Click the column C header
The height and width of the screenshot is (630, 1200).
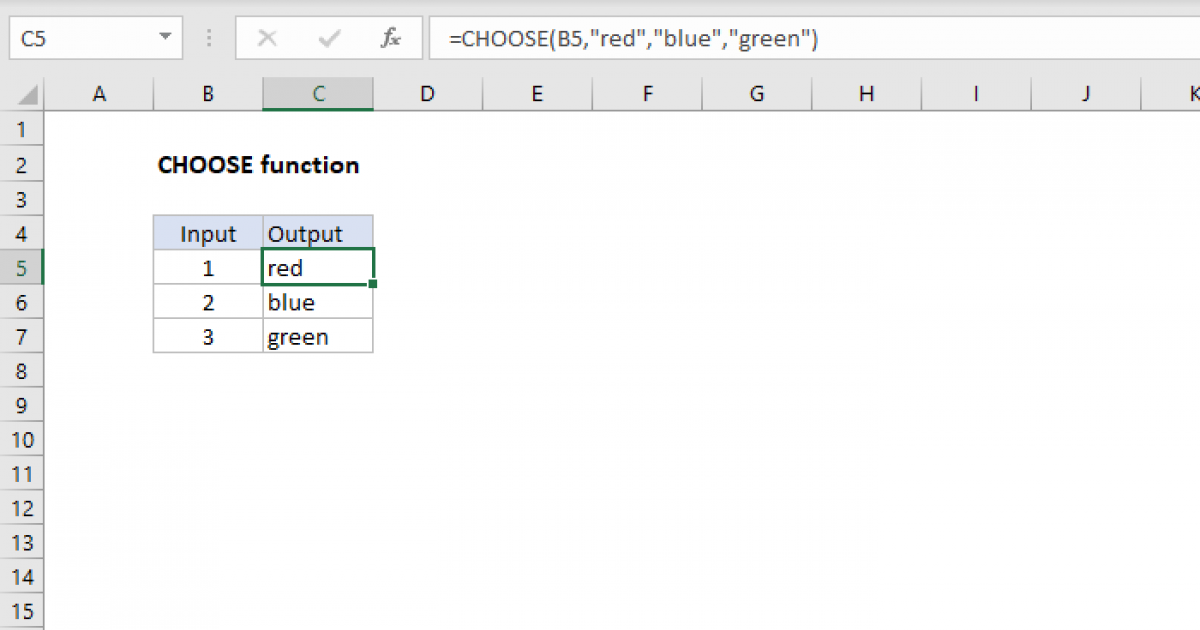317,93
